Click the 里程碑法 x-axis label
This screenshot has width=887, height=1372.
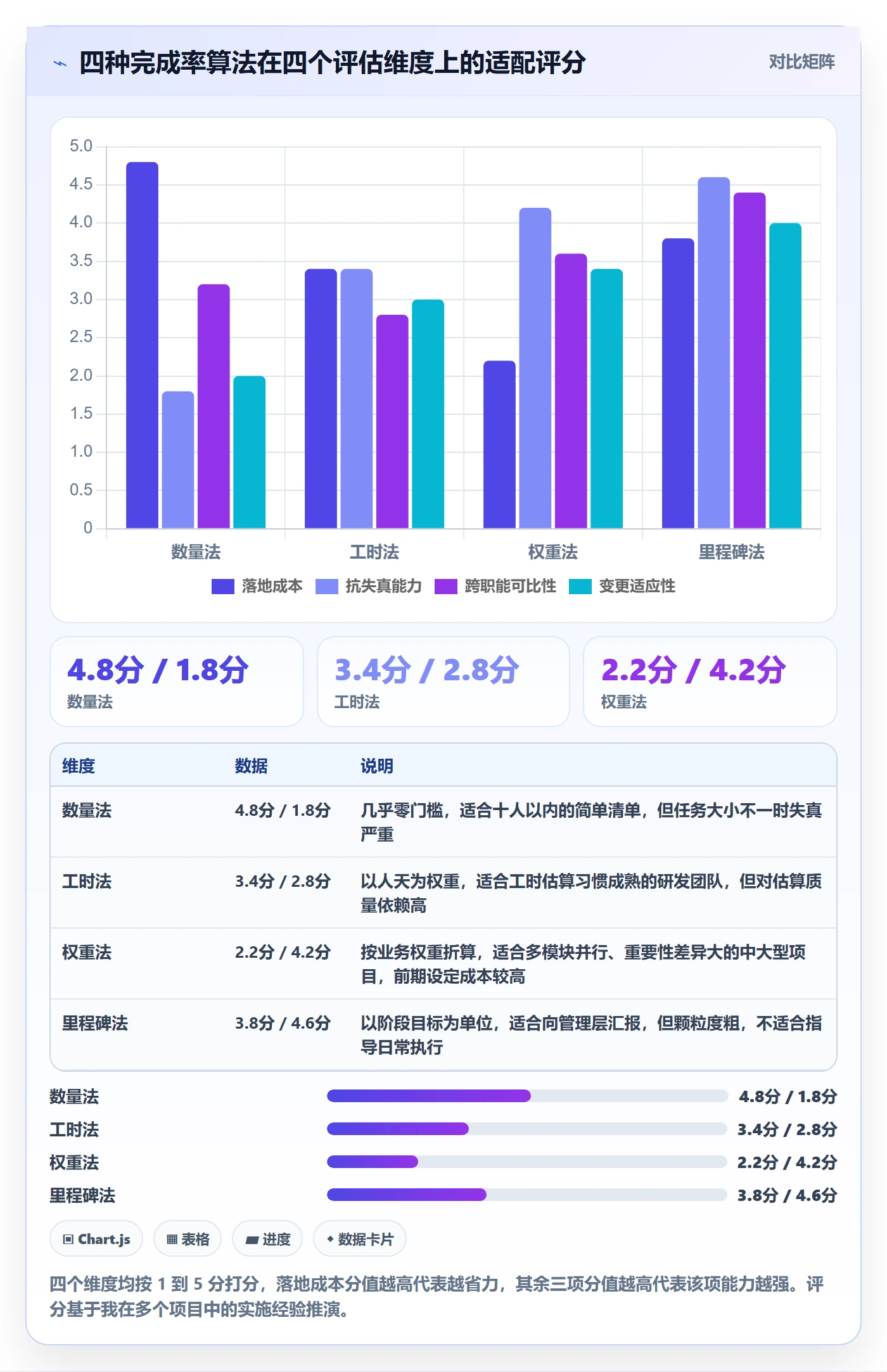coord(732,552)
